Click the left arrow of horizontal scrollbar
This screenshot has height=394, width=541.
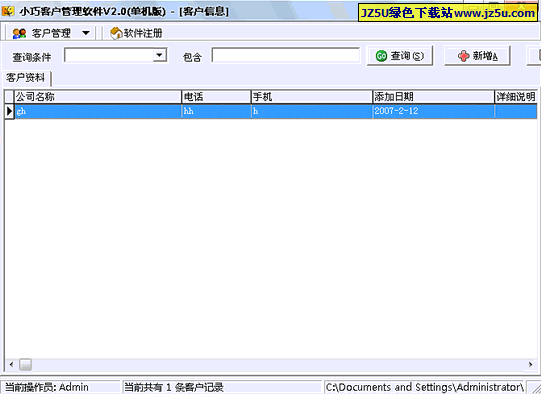[x=11, y=364]
